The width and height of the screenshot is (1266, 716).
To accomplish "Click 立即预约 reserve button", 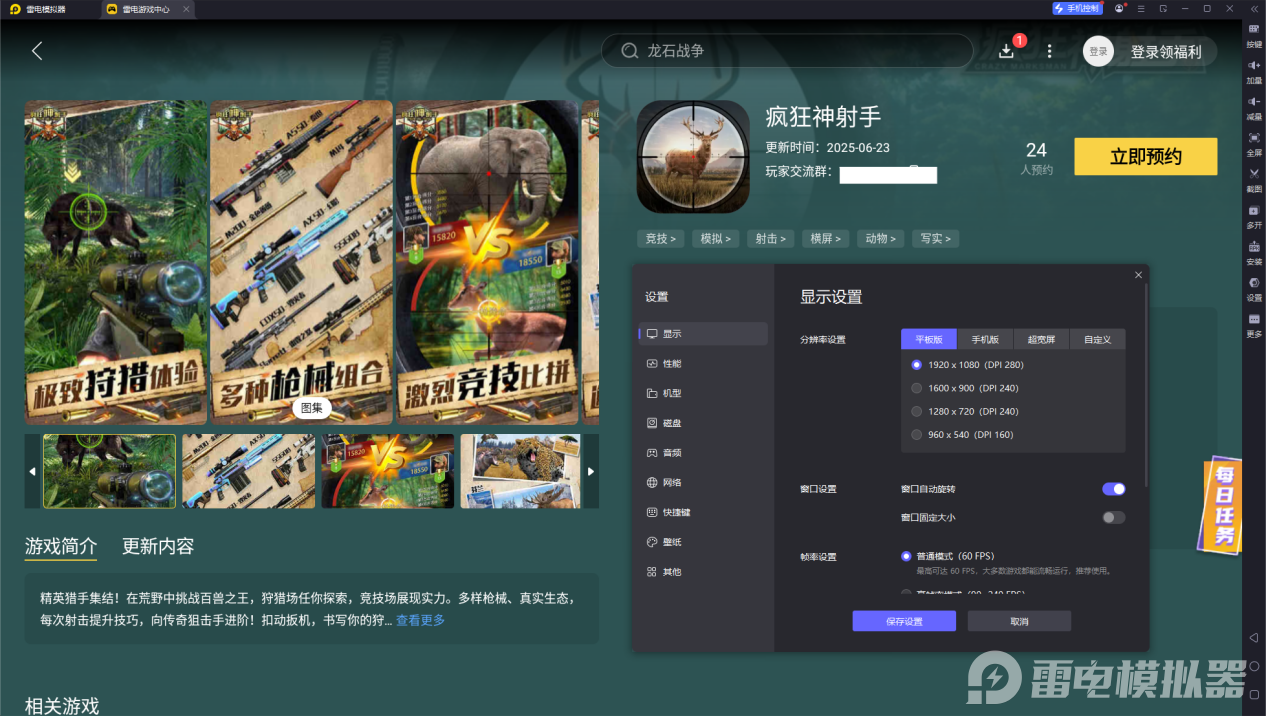I will 1146,157.
